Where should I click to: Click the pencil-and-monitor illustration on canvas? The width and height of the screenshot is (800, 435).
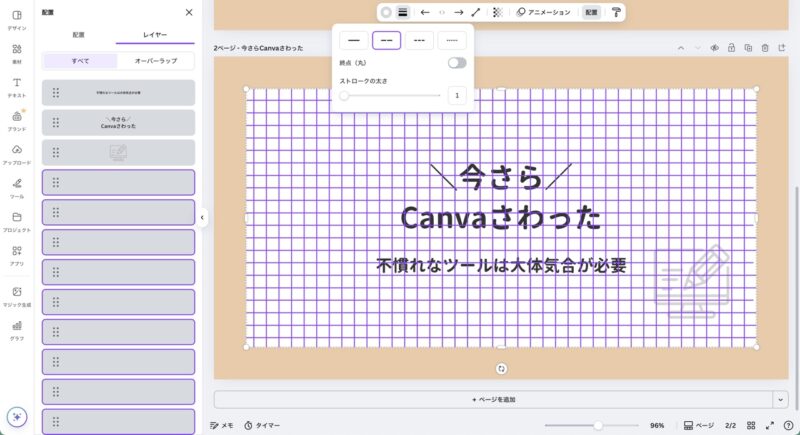point(692,282)
